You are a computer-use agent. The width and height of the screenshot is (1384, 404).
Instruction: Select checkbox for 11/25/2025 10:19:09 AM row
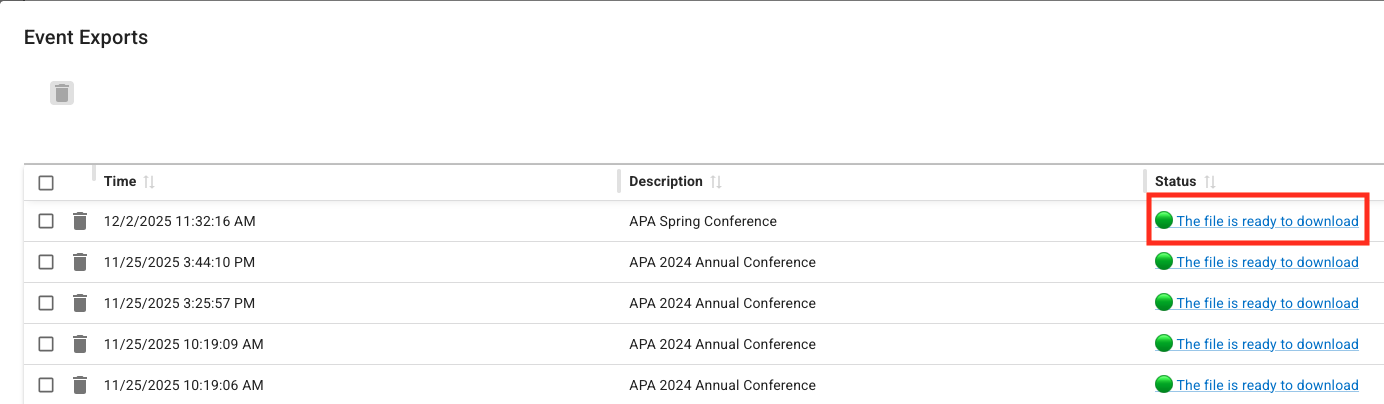tap(46, 344)
